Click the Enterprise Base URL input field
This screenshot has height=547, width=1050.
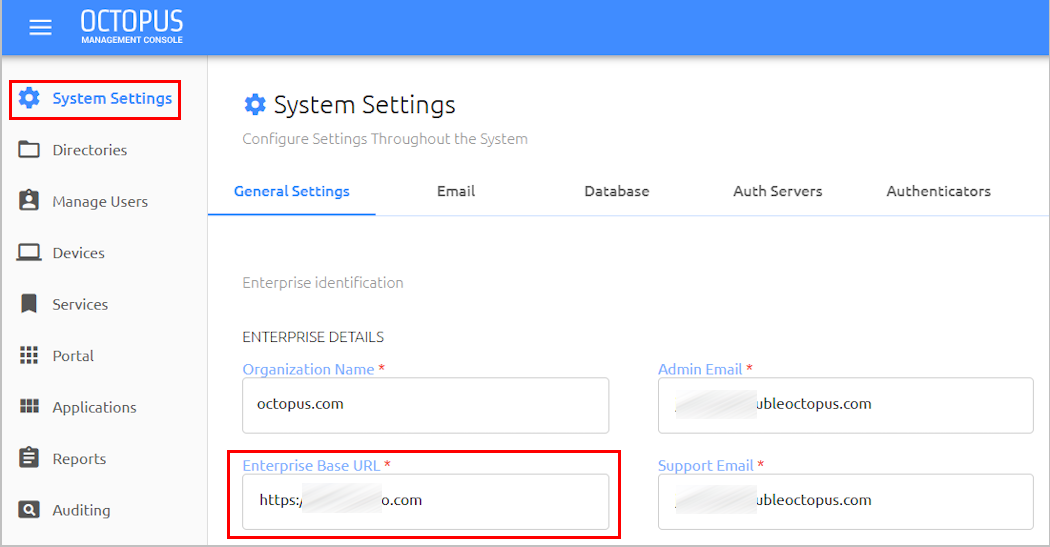click(x=425, y=501)
